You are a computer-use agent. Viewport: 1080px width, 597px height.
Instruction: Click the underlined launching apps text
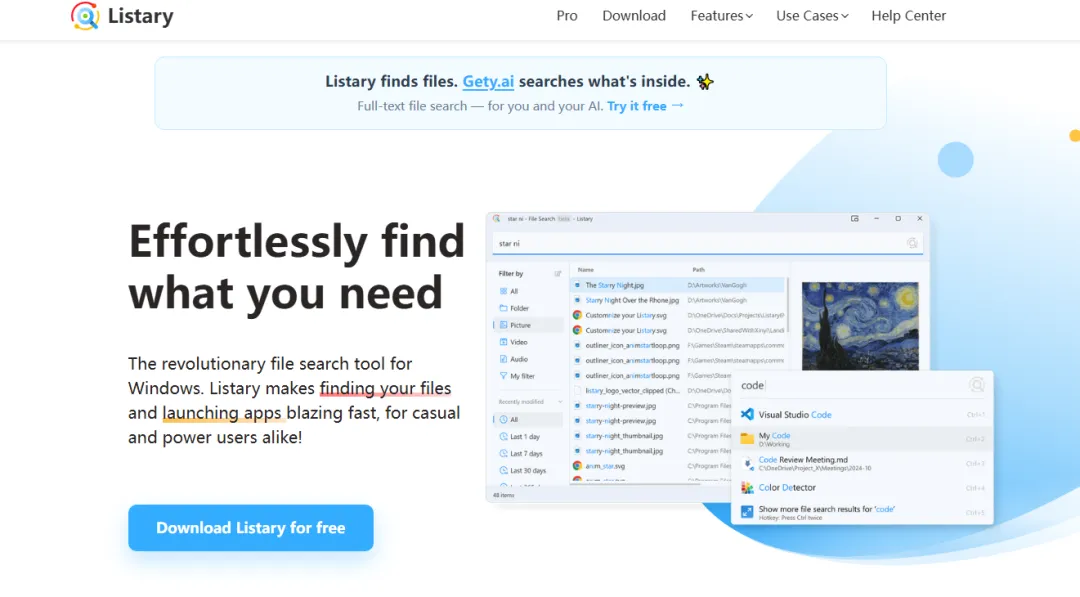coord(222,413)
